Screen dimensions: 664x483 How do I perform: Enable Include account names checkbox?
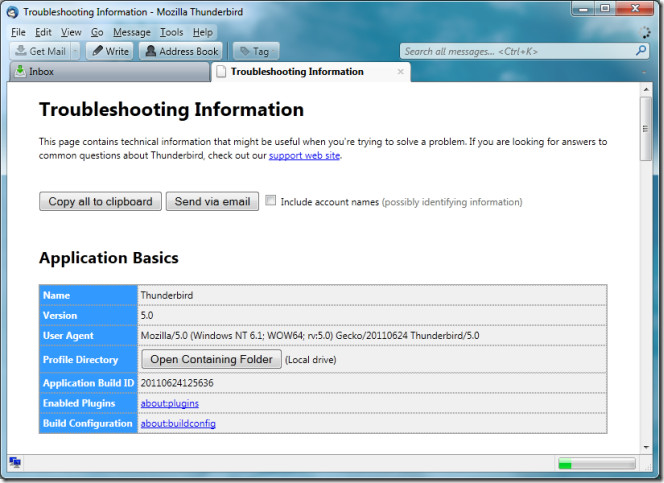(270, 200)
